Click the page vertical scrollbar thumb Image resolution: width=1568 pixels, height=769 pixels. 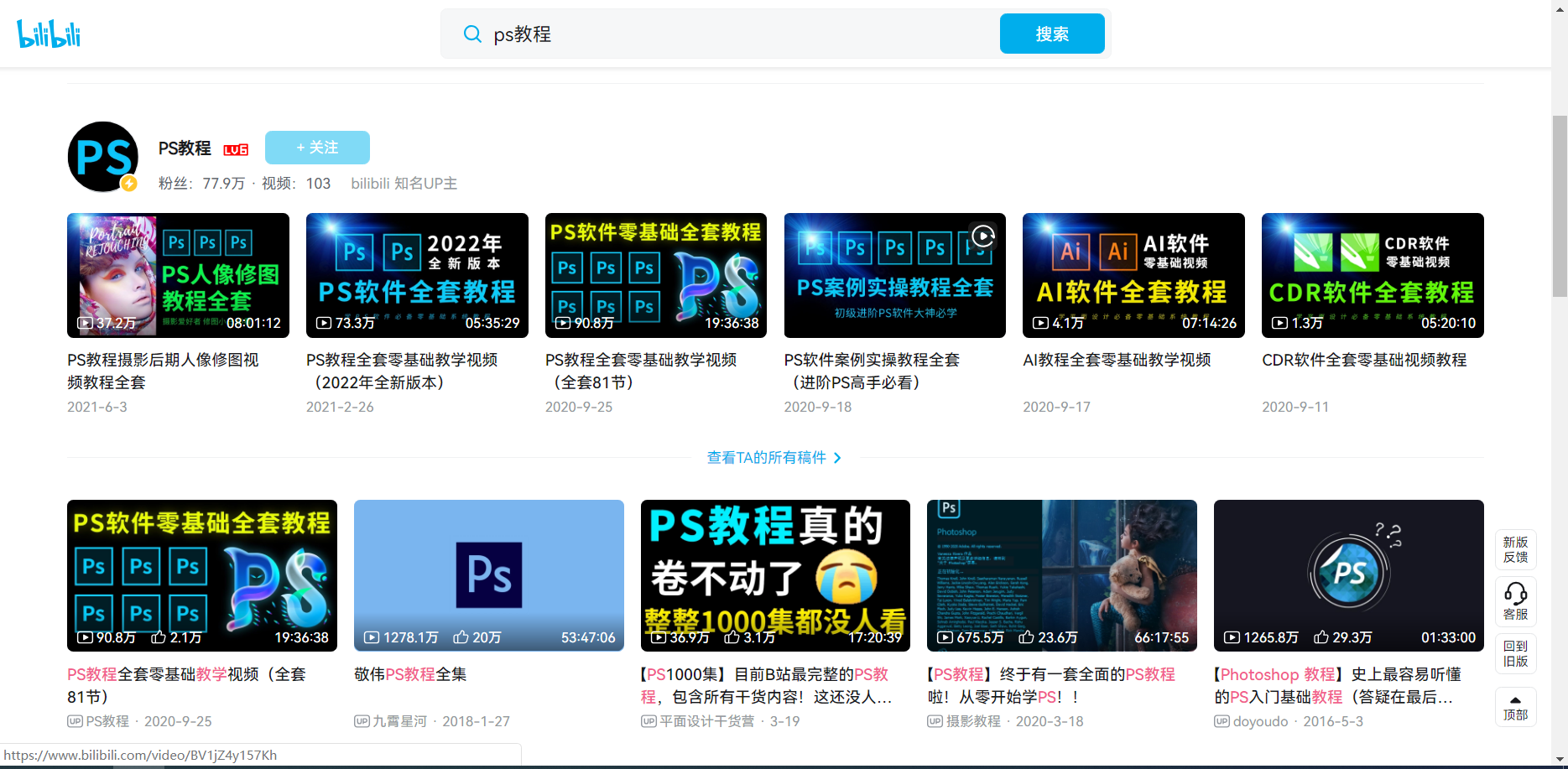[1560, 205]
